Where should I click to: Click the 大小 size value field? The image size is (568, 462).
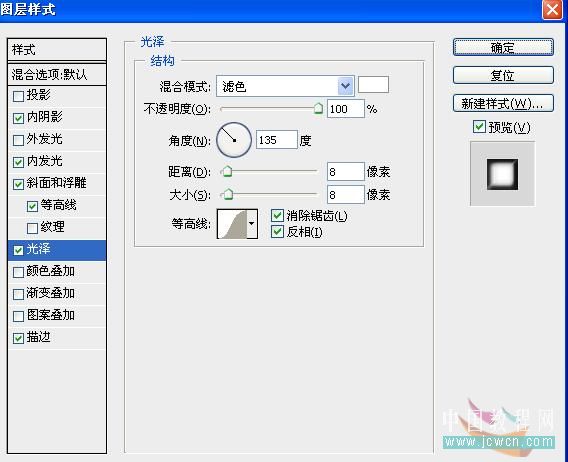click(x=345, y=195)
